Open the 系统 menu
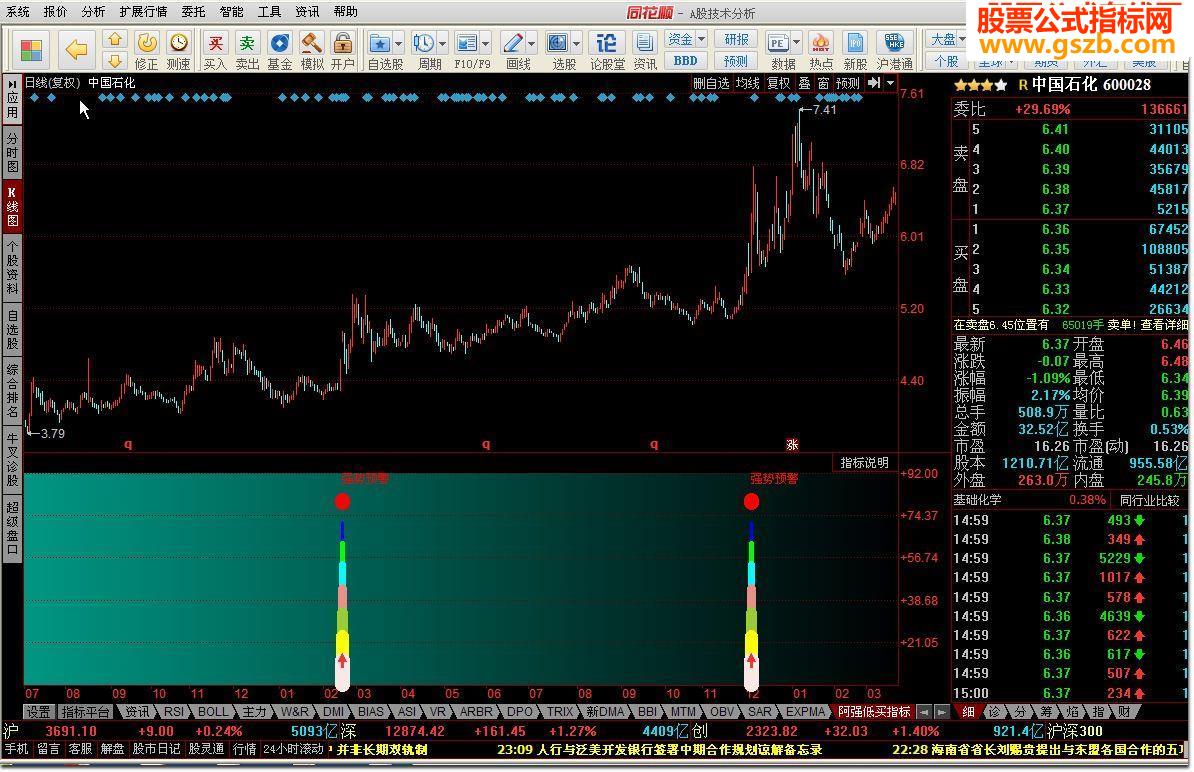The height and width of the screenshot is (772, 1194). tap(18, 12)
